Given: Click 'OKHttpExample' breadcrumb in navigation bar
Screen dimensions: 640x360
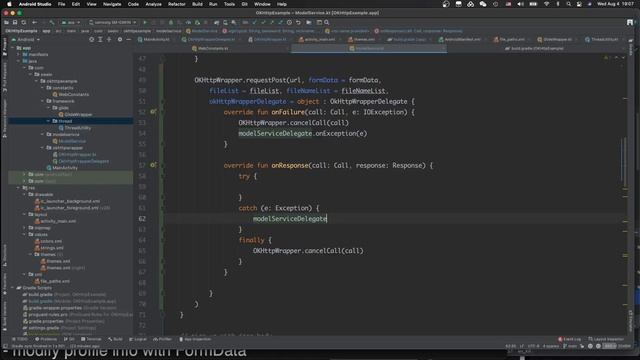Looking at the screenshot, I should [x=21, y=31].
